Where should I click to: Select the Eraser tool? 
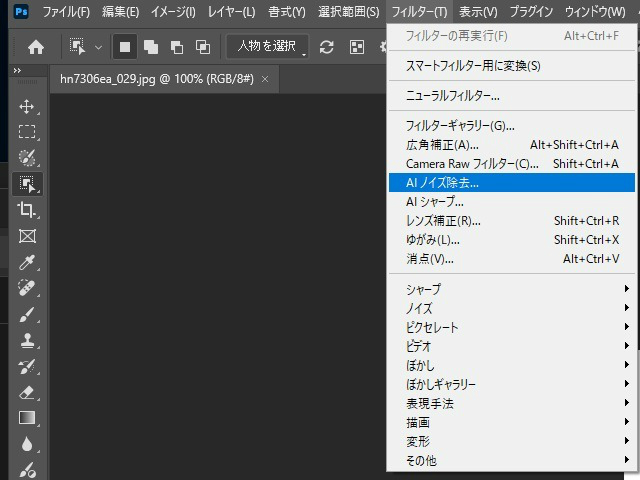coord(27,392)
